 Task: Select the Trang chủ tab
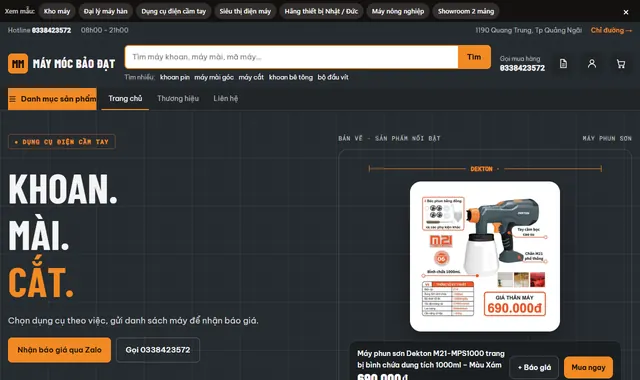point(125,99)
